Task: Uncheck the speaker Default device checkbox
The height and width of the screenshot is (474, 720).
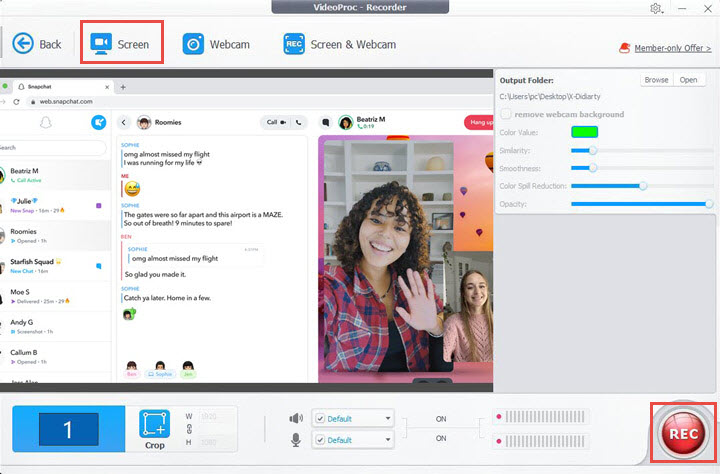Action: click(320, 418)
